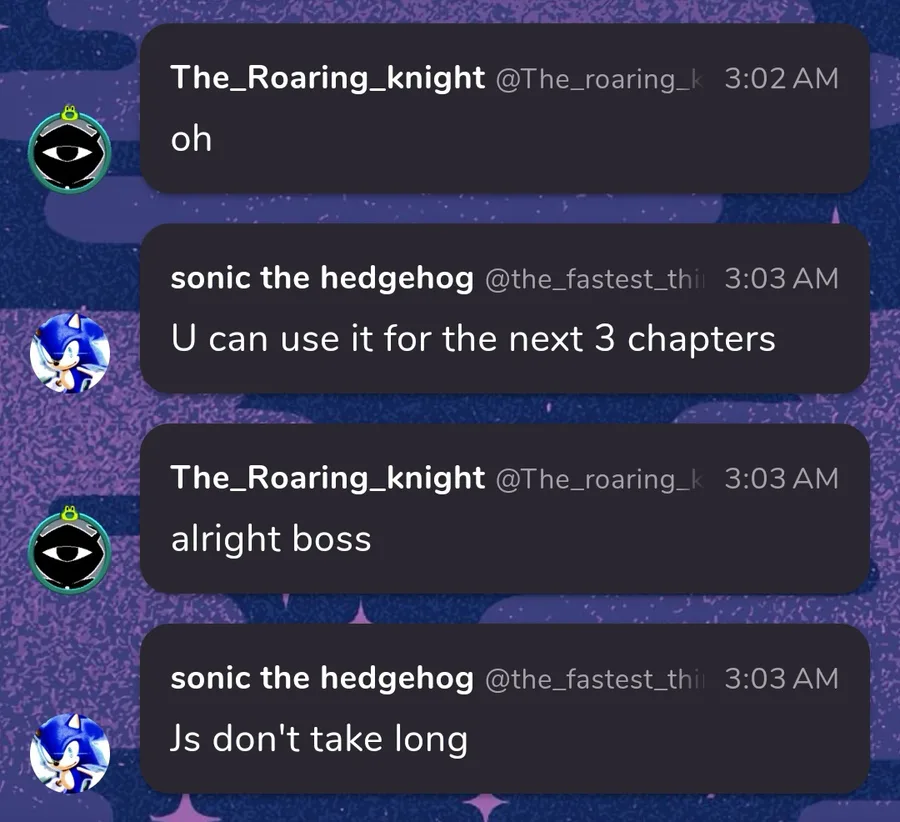Open The_Roaring_knight username above the "oh" message
This screenshot has height=822, width=900.
(x=328, y=78)
